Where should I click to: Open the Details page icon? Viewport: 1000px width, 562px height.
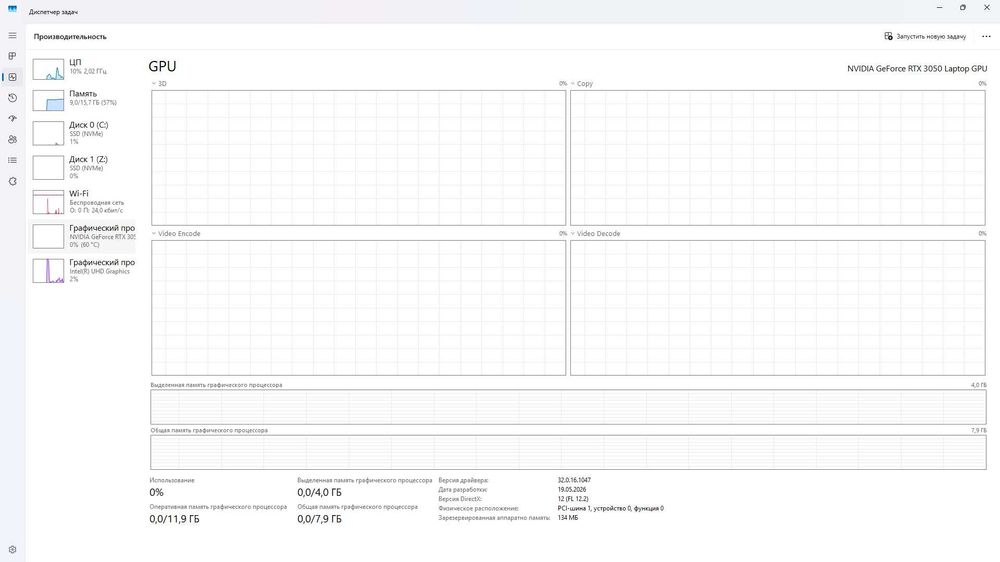pos(12,160)
